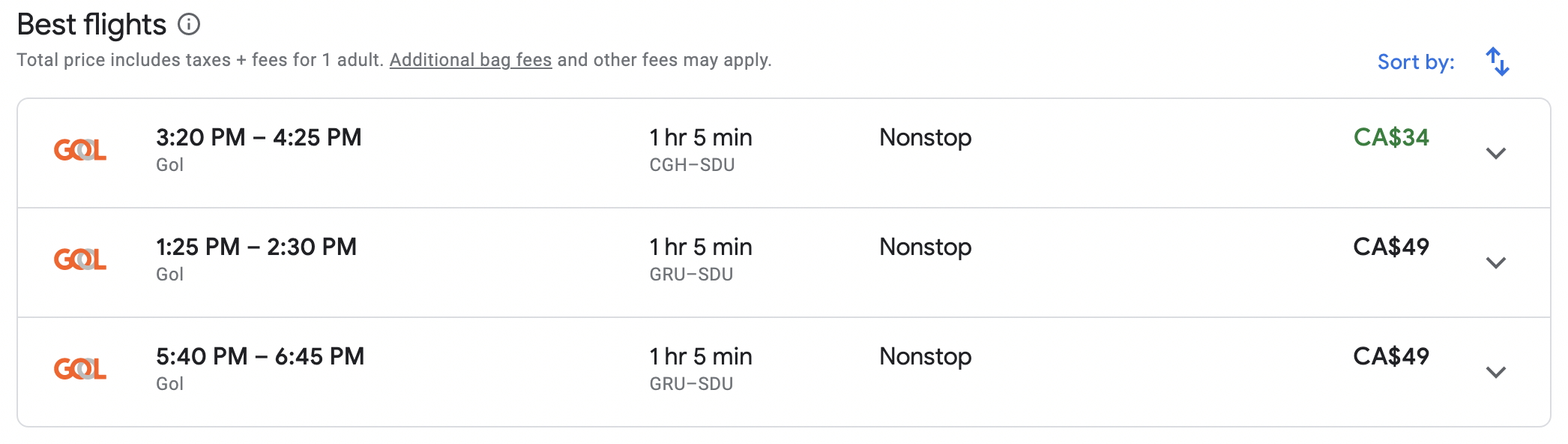Click the Sort by label
The image size is (1568, 444).
[x=1415, y=61]
